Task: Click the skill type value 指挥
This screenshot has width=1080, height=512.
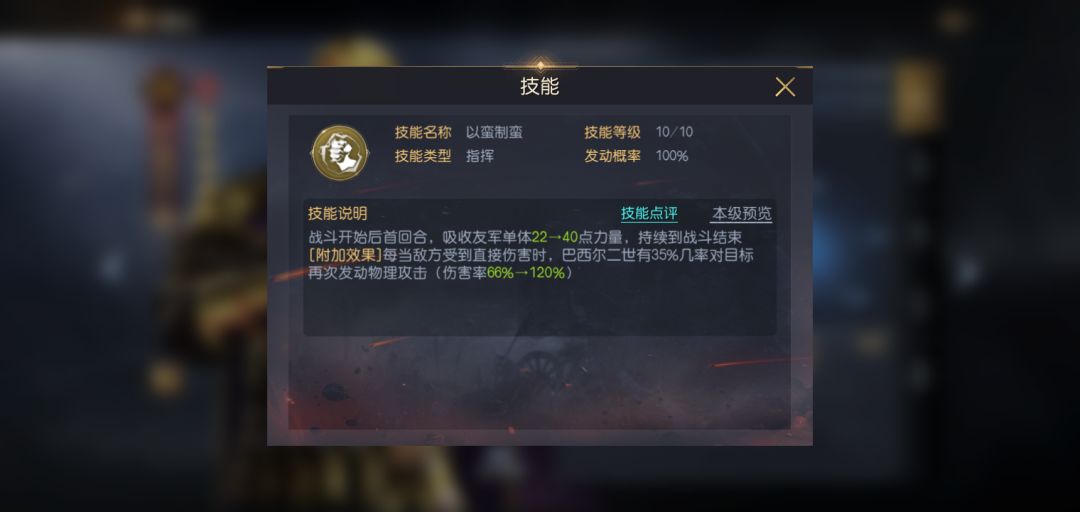Action: tap(480, 156)
